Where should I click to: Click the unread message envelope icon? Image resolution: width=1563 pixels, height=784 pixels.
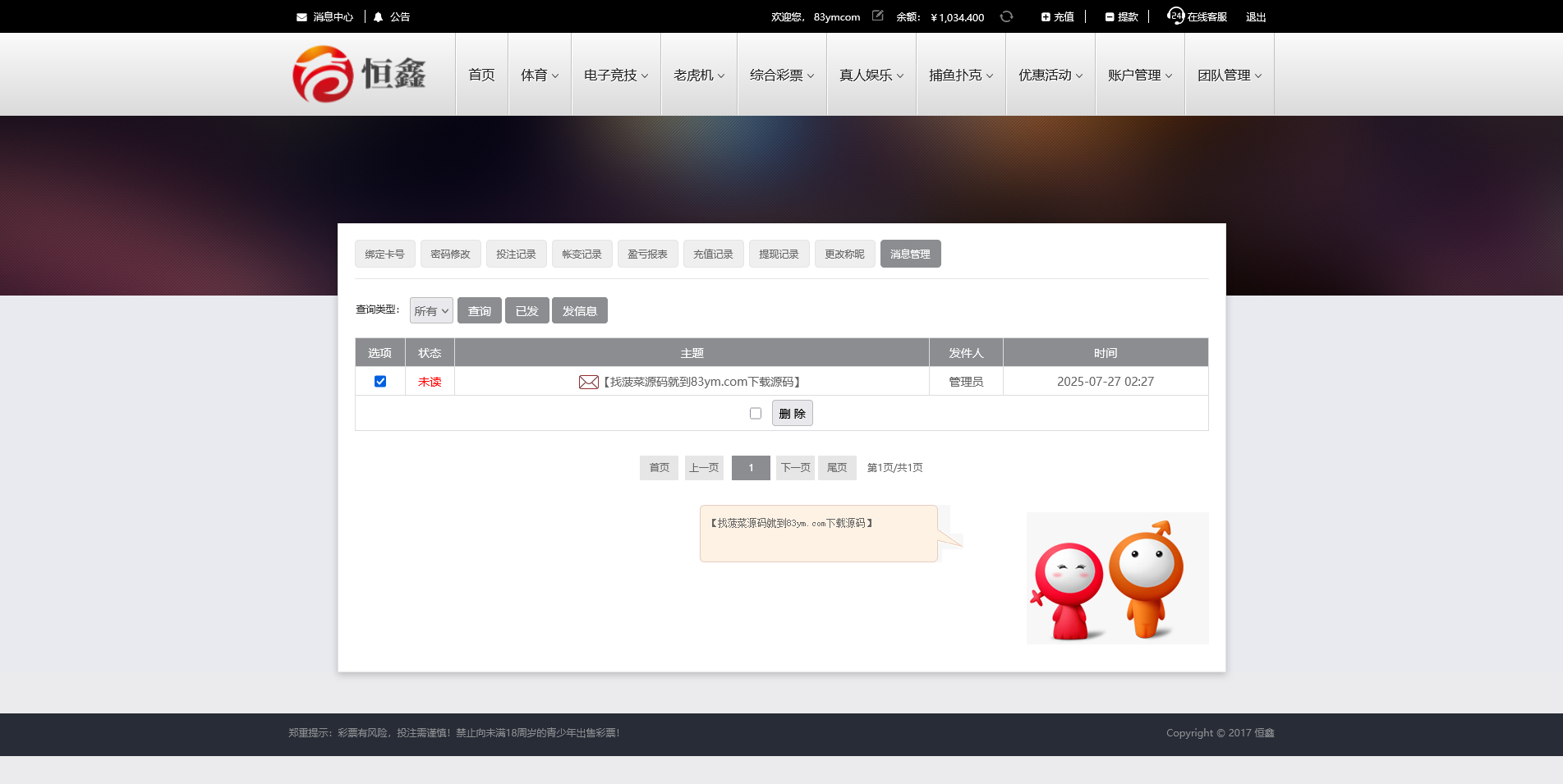pos(589,382)
